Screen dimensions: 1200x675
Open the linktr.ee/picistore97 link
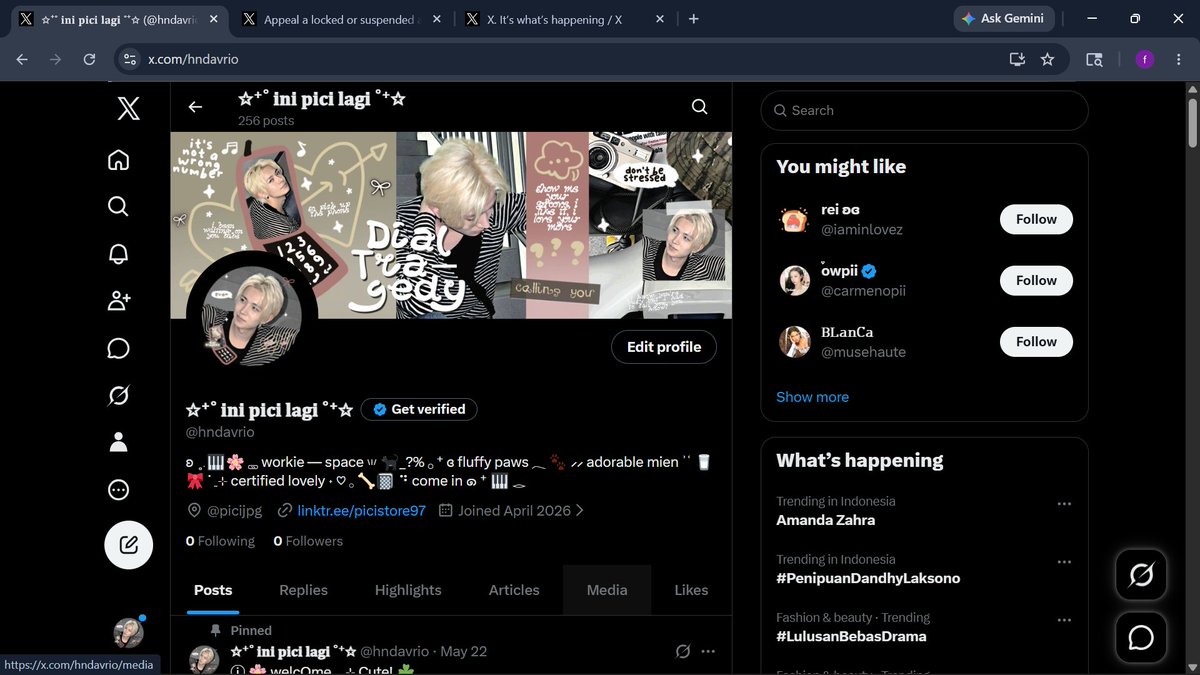tap(361, 510)
